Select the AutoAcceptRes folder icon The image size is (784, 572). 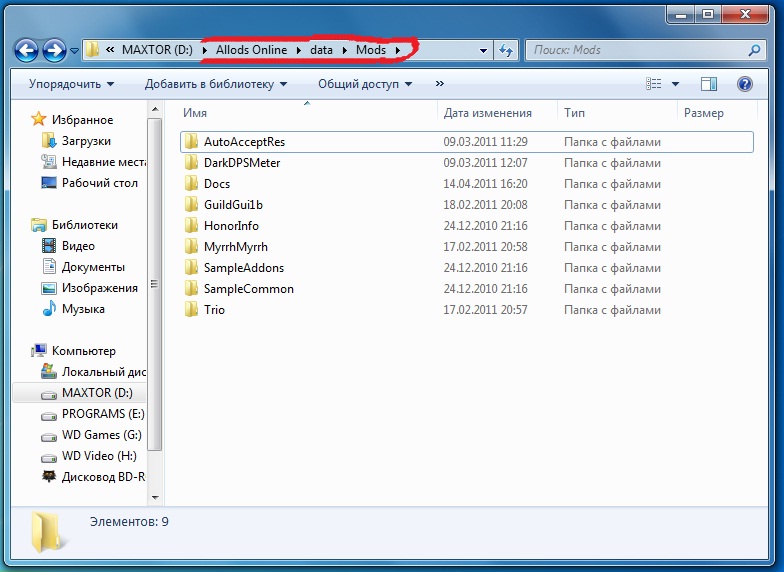point(191,142)
